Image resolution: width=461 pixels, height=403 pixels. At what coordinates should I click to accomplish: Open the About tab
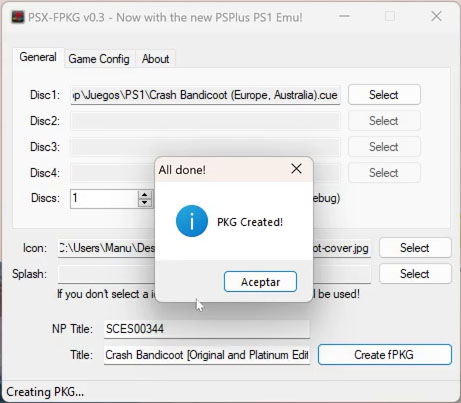155,59
